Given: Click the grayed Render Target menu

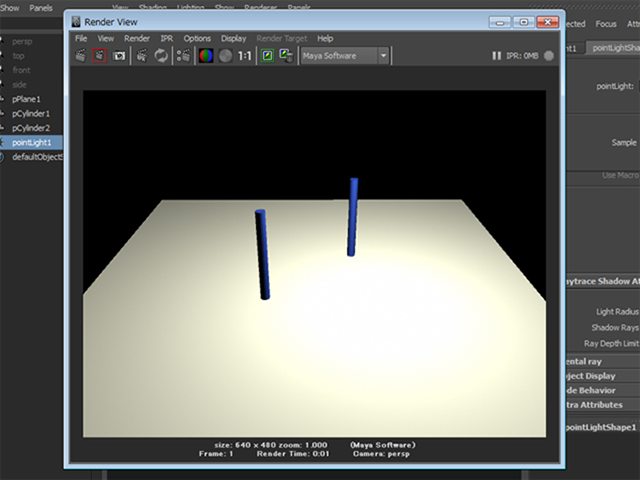Looking at the screenshot, I should 282,38.
